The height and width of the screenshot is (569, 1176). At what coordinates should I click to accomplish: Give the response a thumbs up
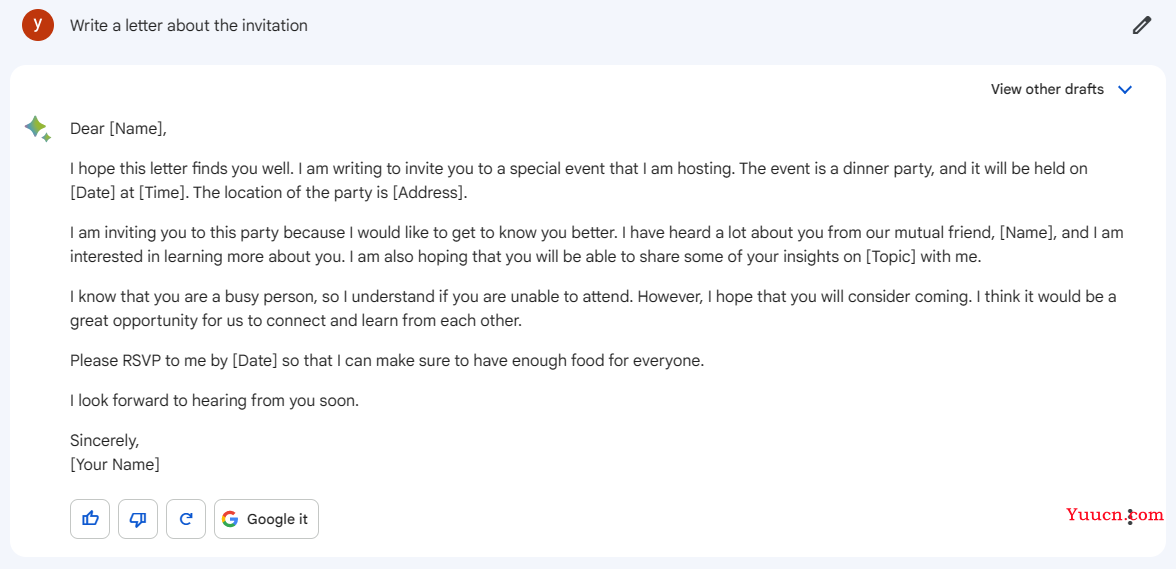click(90, 519)
